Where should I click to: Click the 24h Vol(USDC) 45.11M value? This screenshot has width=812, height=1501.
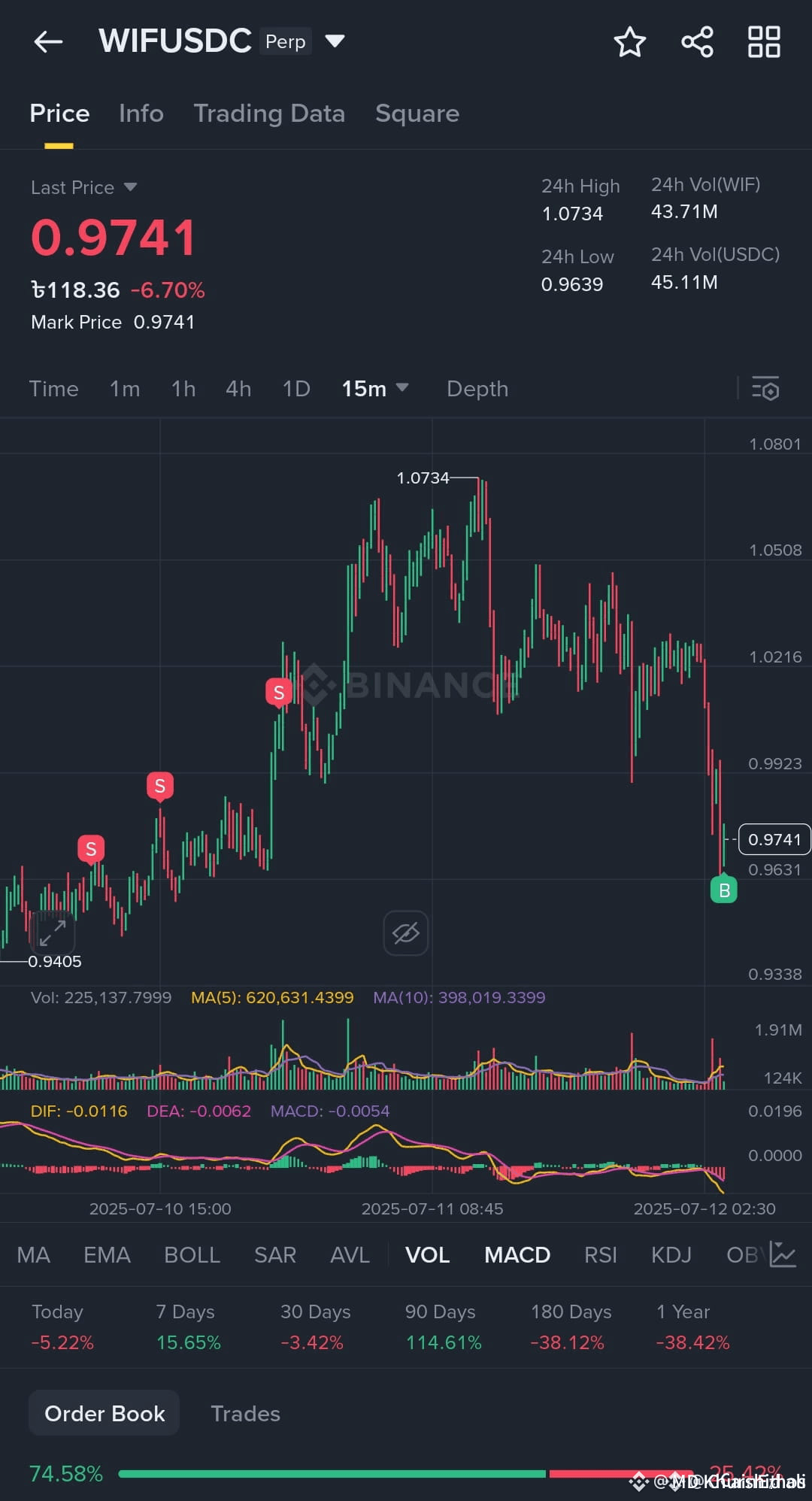(684, 282)
